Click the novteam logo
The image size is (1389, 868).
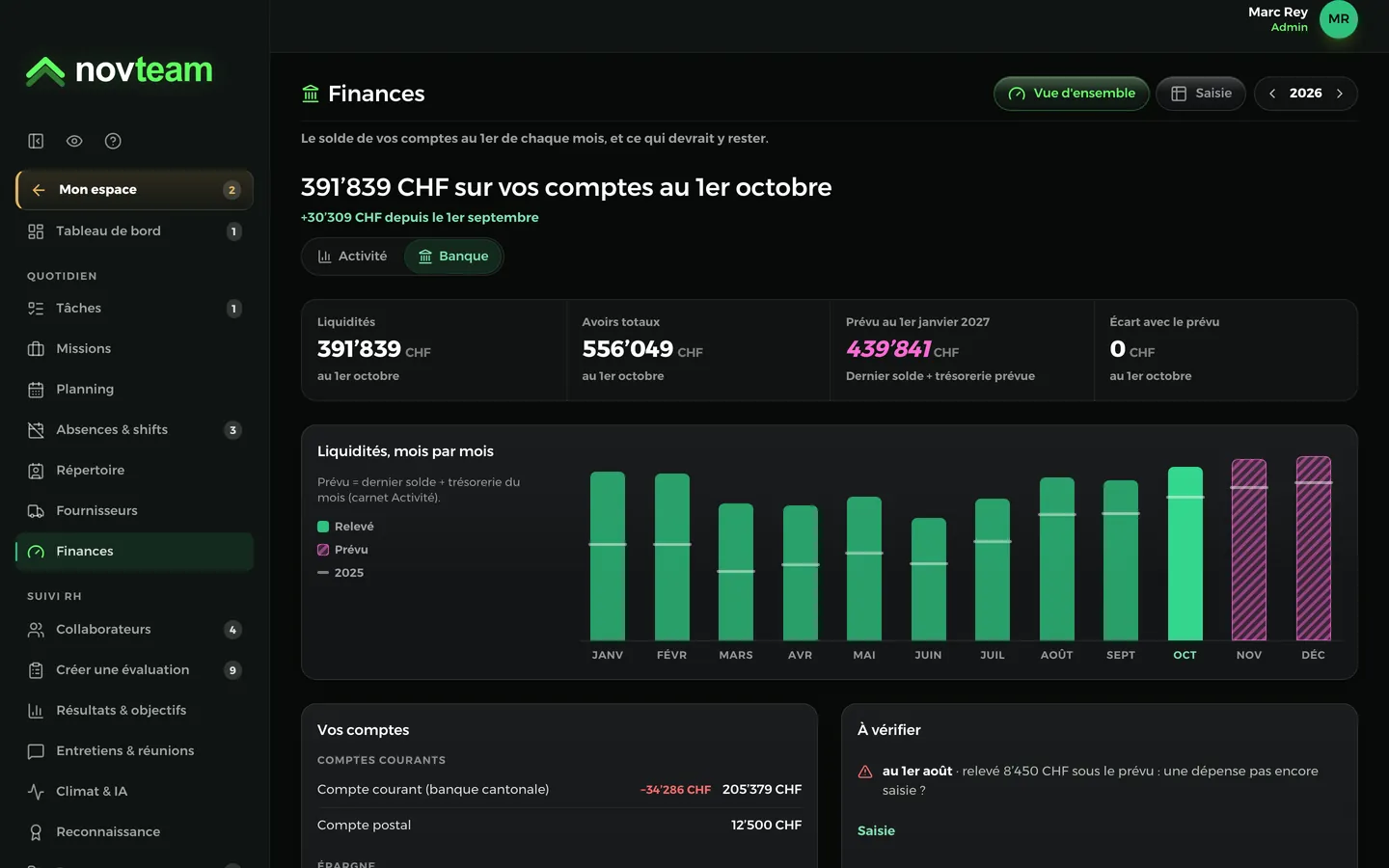pos(119,70)
